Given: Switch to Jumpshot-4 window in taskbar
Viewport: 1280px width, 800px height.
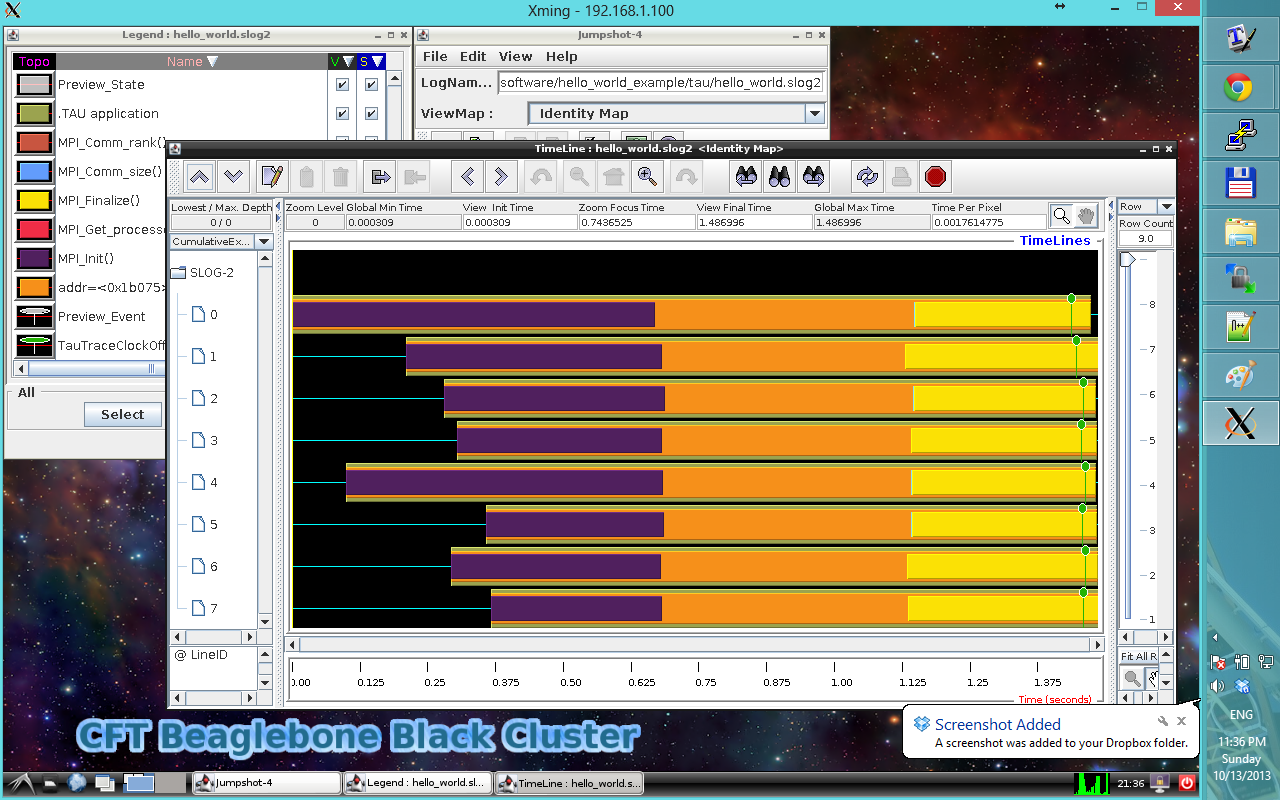Looking at the screenshot, I should click(x=265, y=783).
